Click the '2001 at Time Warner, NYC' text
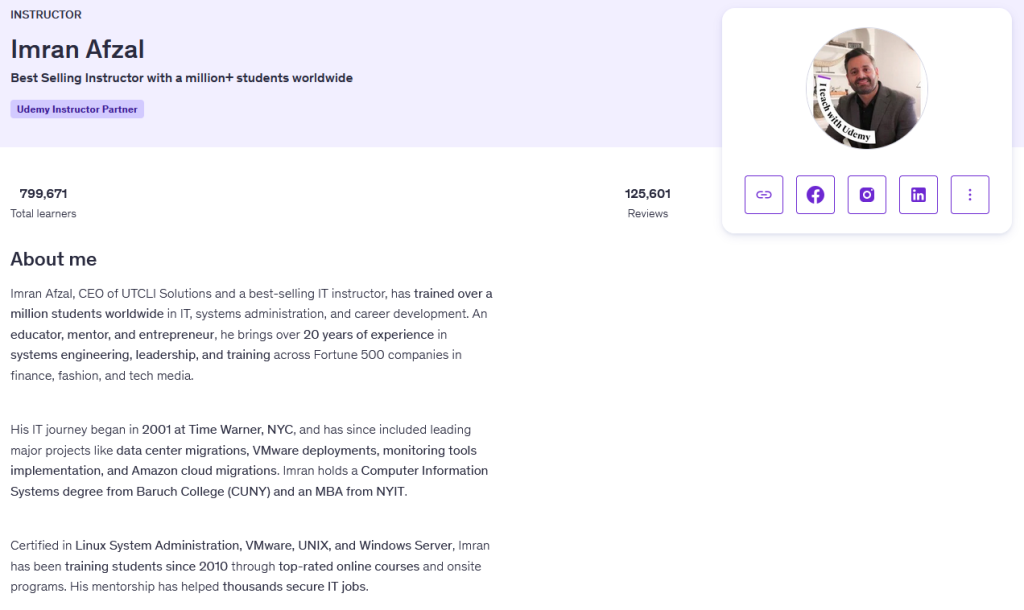This screenshot has width=1024, height=610. [x=217, y=429]
